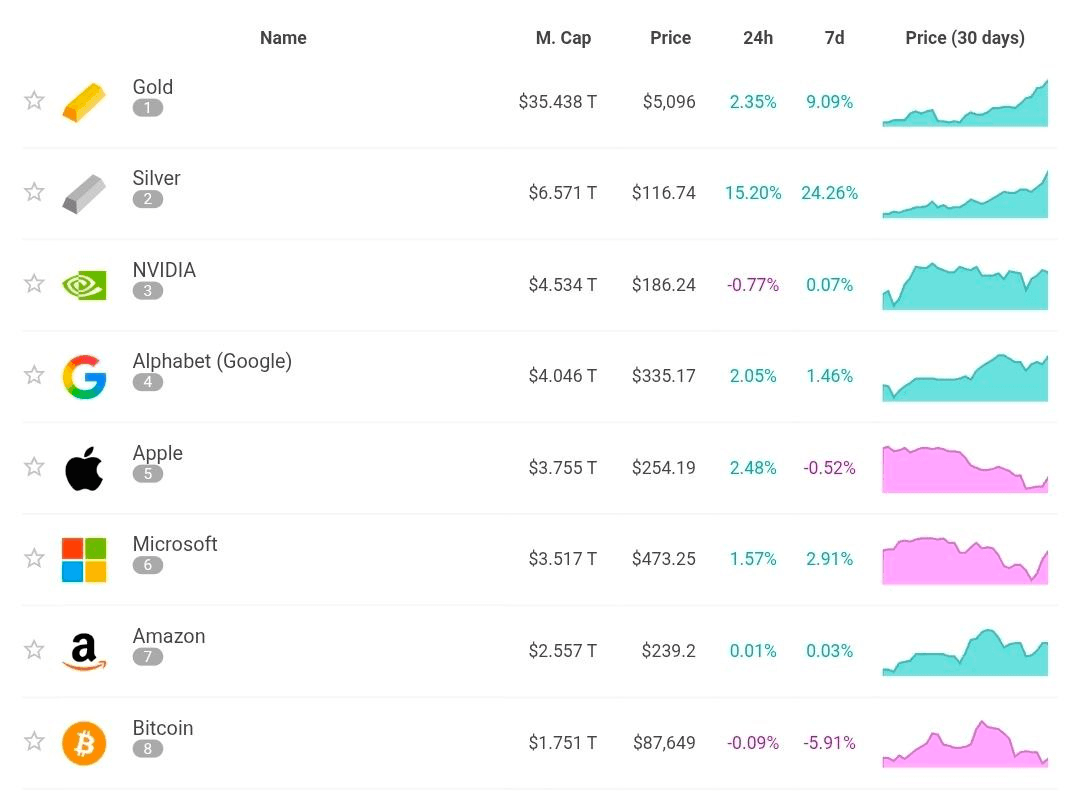This screenshot has width=1079, height=798.
Task: Sort the table by Price column header
Action: pos(670,38)
